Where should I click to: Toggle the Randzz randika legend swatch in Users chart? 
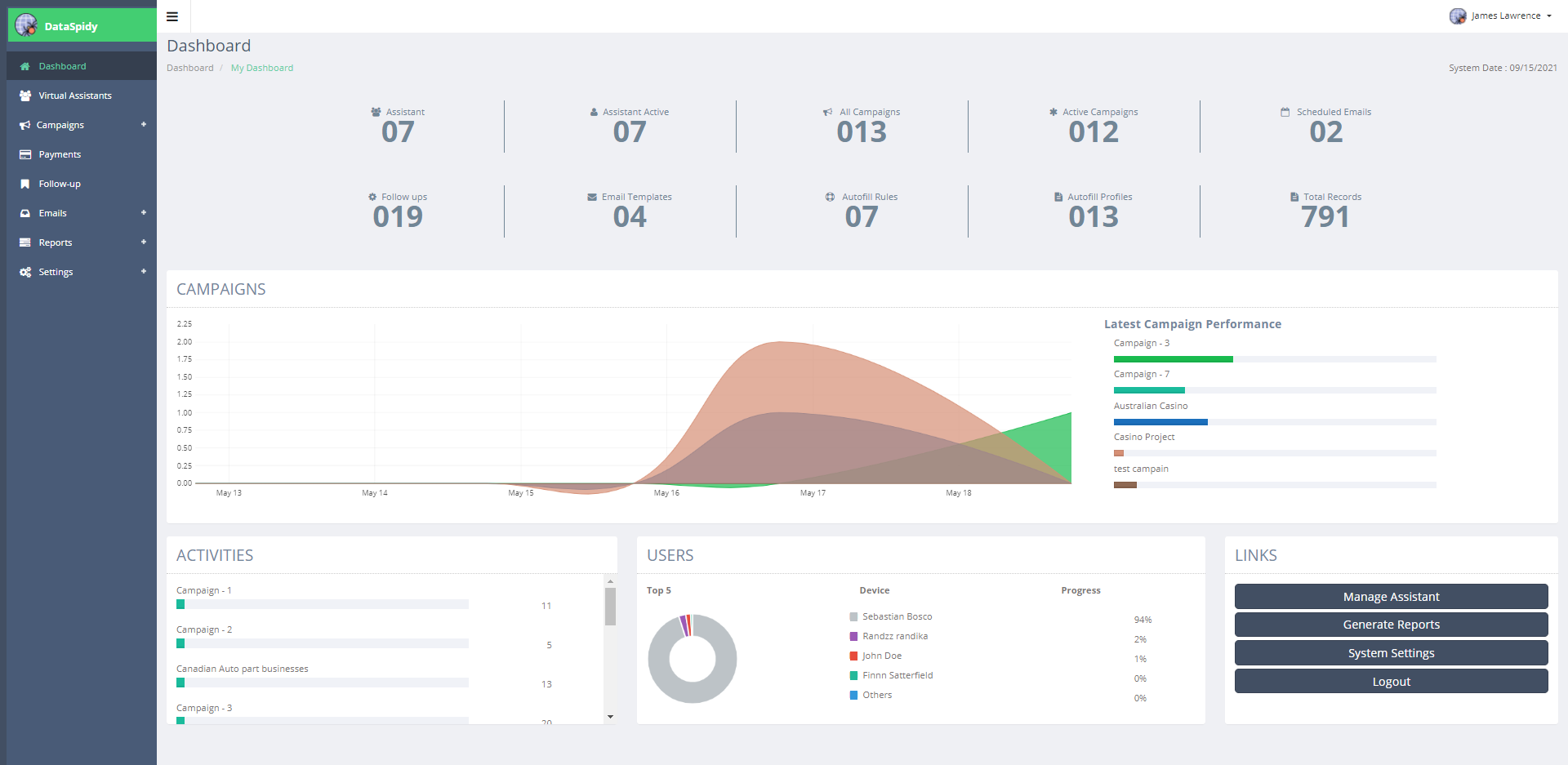point(854,636)
